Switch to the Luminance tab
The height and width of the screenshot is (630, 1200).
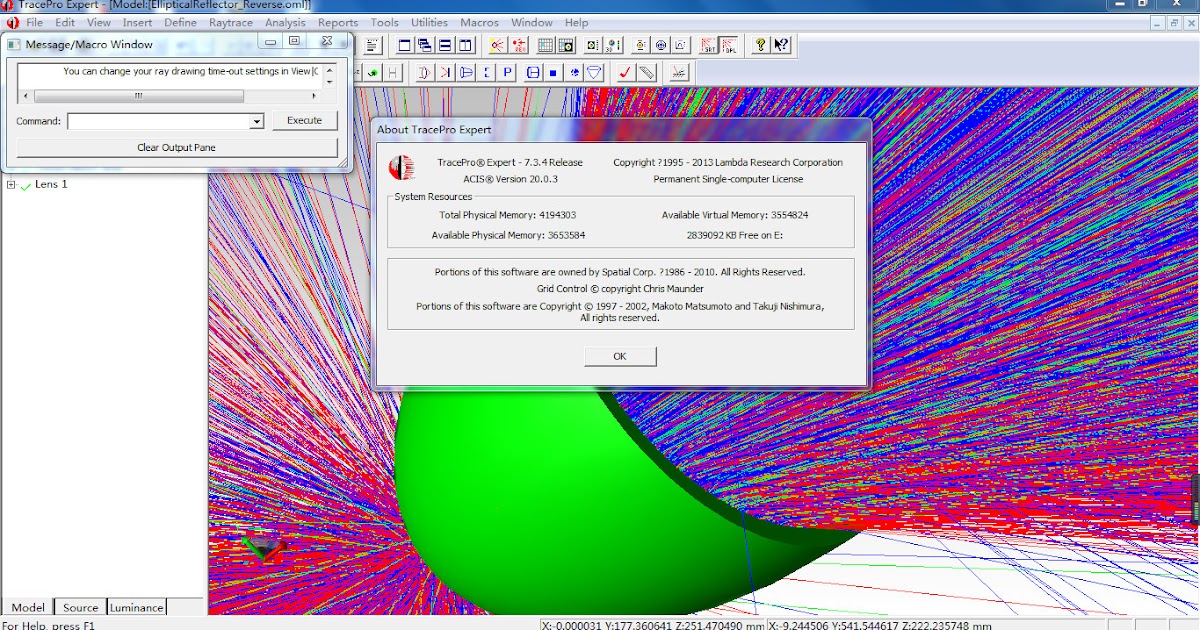tap(136, 607)
